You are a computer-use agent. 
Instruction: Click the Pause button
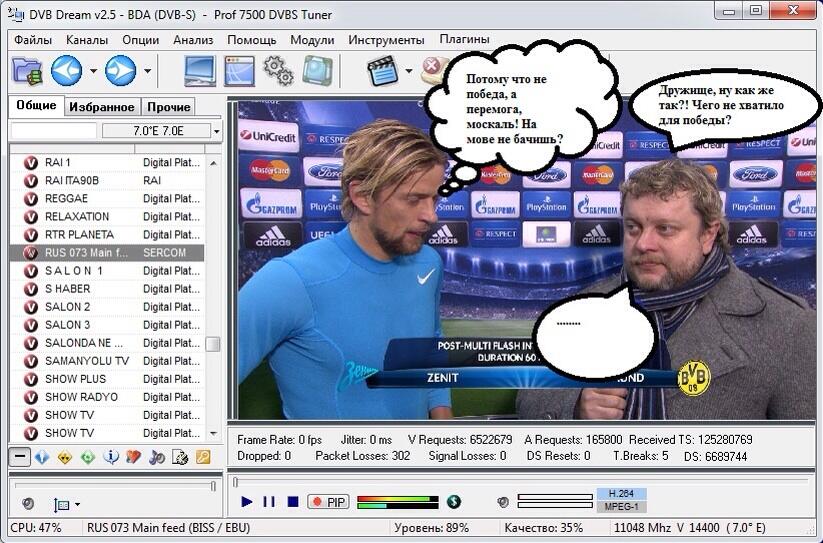click(269, 502)
